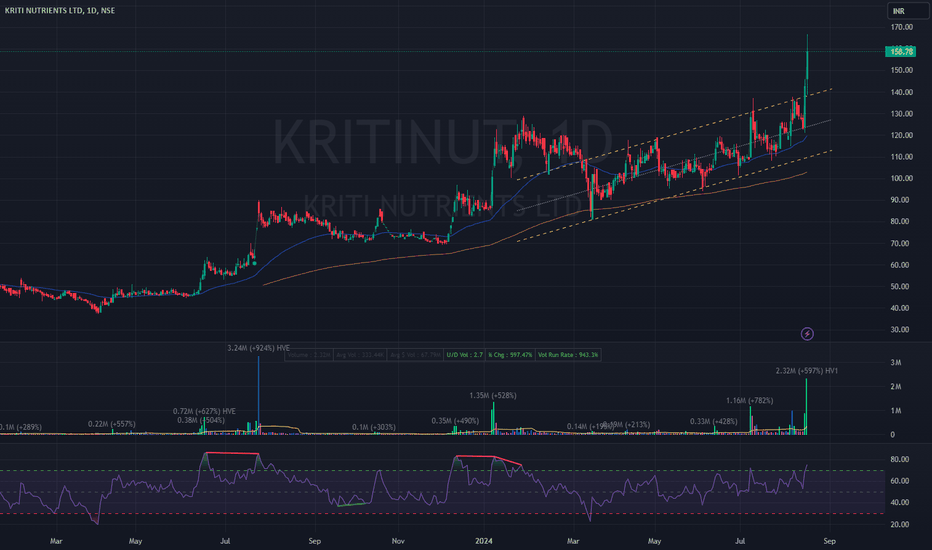Click the 20.00 RSI axis label
This screenshot has height=550, width=932.
point(899,524)
